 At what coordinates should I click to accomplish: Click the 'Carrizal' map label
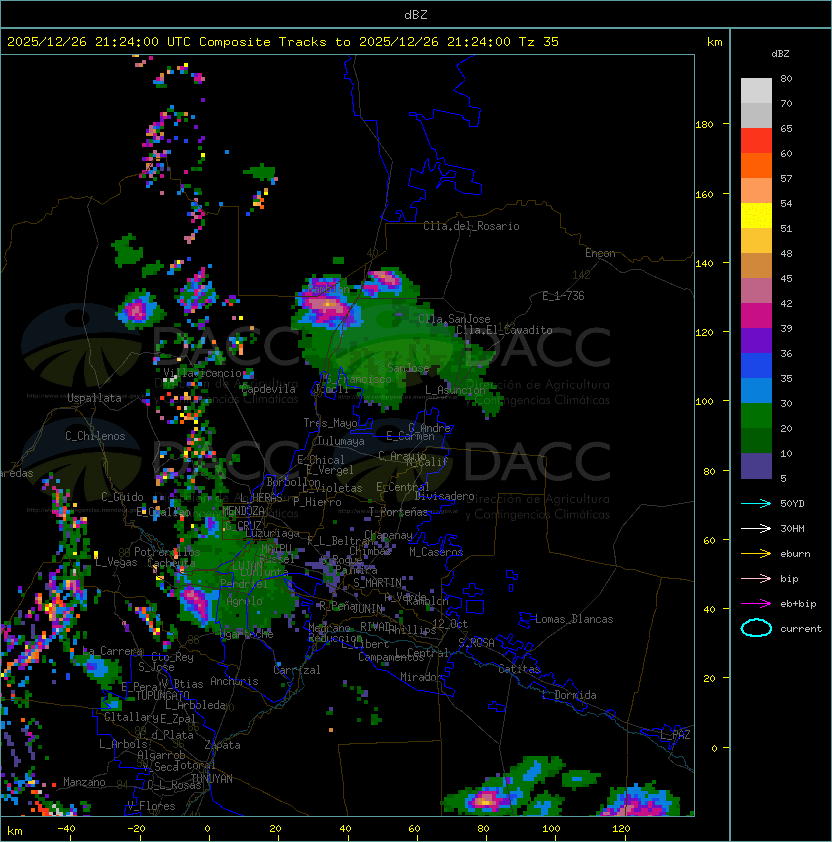tap(297, 670)
